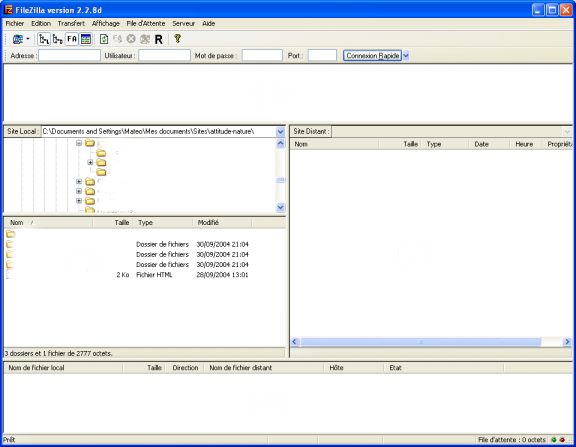Click the Direction queue column header
The image size is (576, 447).
[185, 368]
